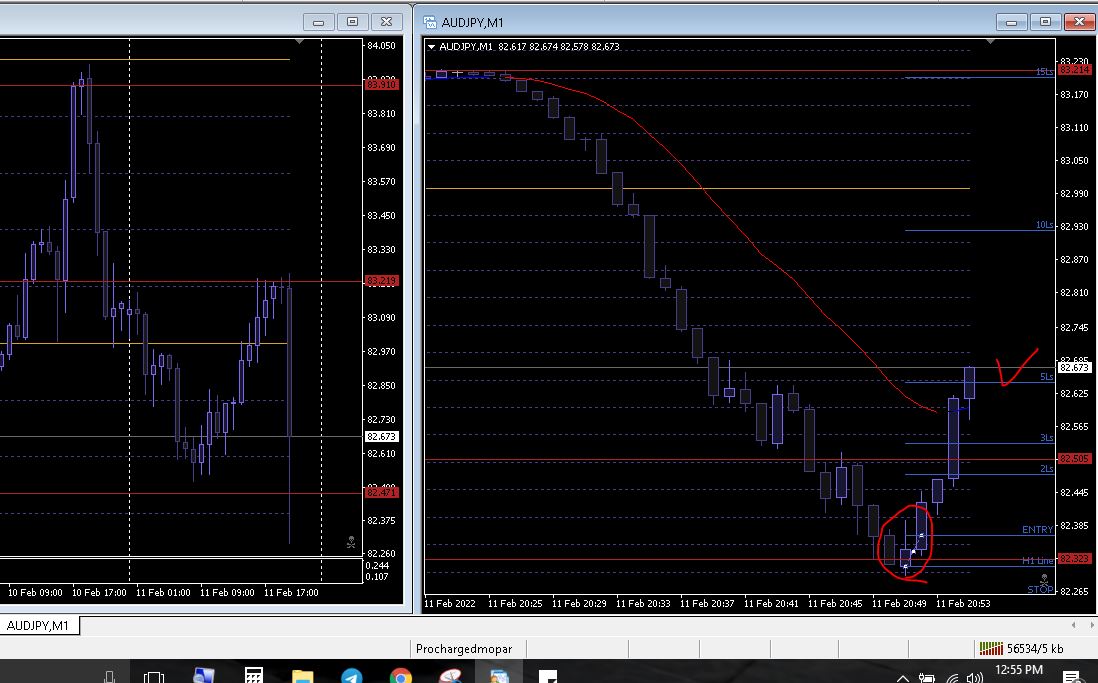Maximize the right AUDJPY,M1 chart window
Screen dimensions: 1098x683
tap(1045, 22)
